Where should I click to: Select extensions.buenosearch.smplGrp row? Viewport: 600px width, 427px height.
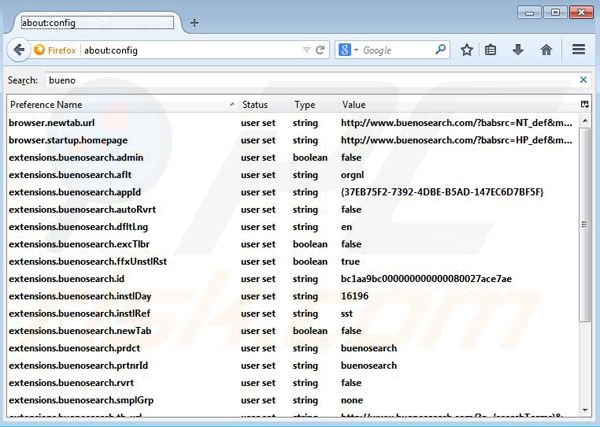tap(292, 400)
